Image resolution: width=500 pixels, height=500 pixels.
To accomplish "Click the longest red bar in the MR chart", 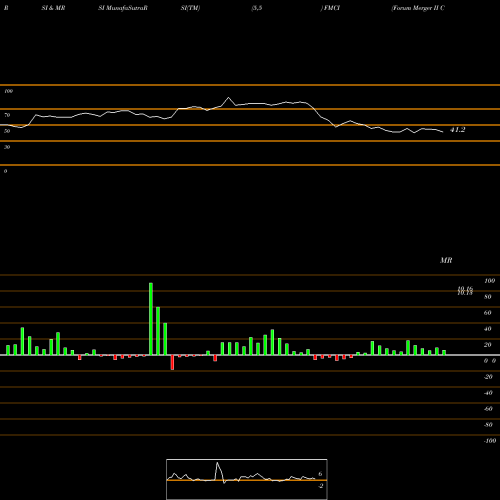I will click(172, 362).
